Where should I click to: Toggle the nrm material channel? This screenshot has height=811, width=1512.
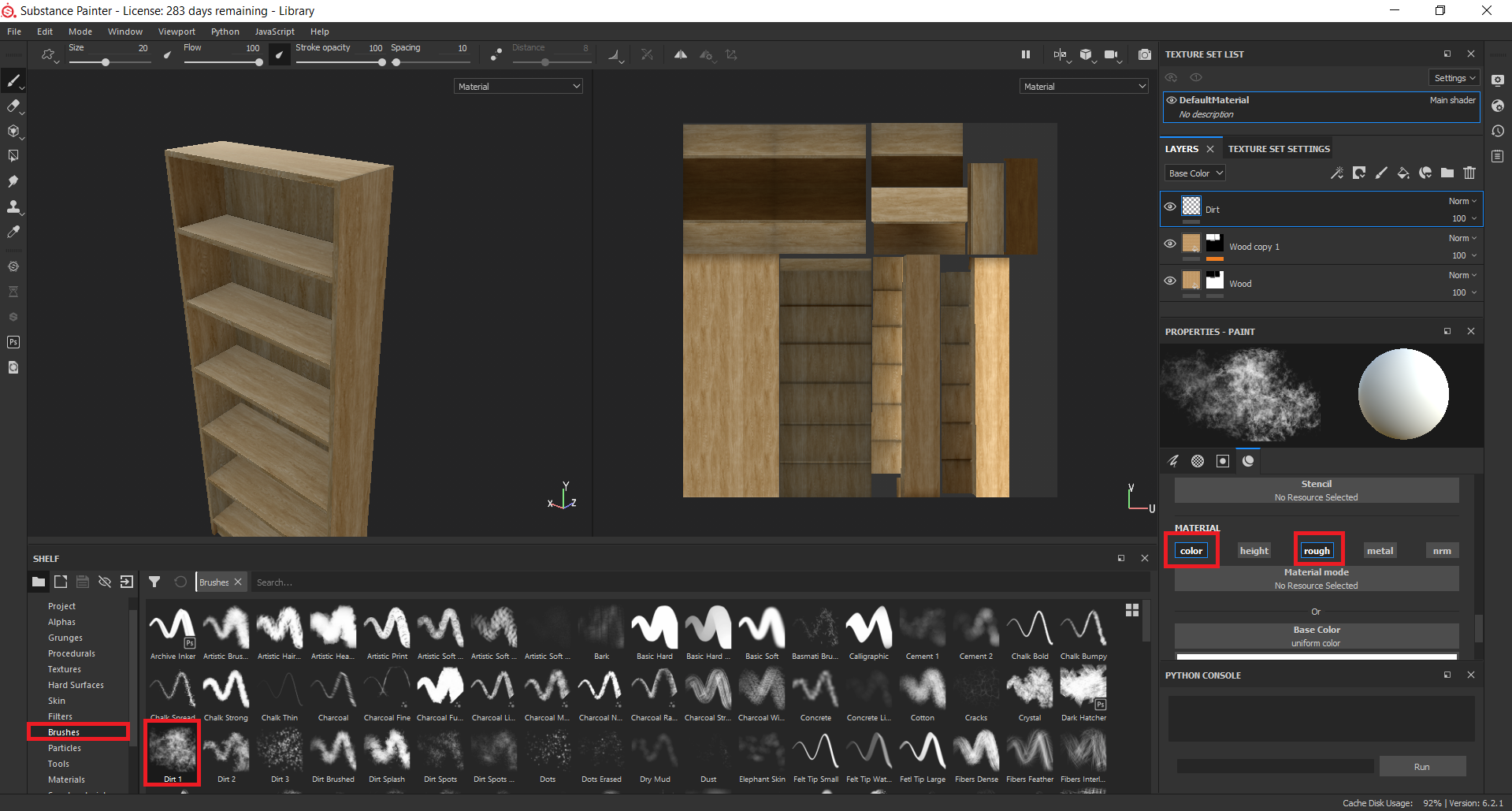tap(1442, 550)
